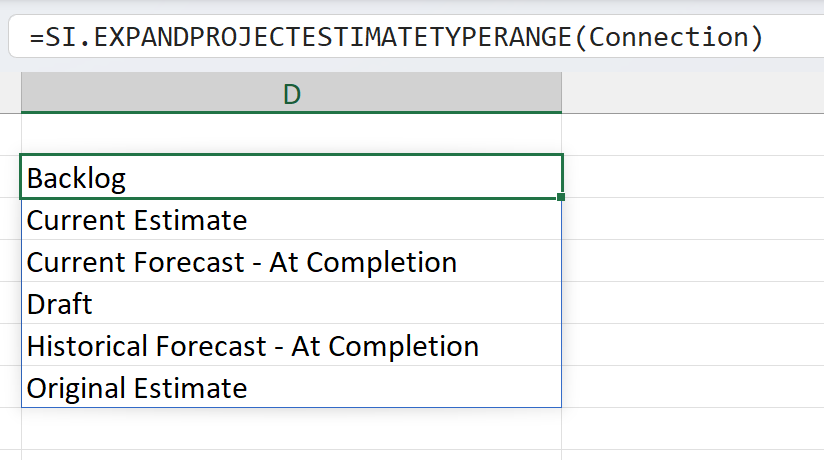Select the Original Estimate cell
The height and width of the screenshot is (460, 824).
pyautogui.click(x=291, y=388)
